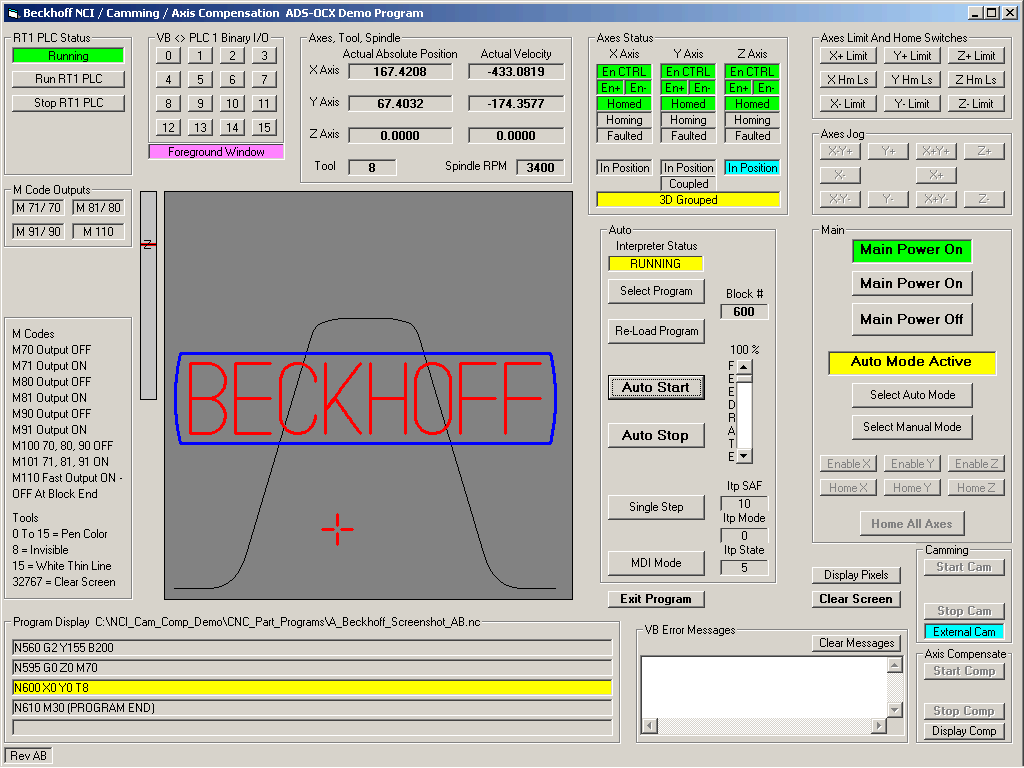This screenshot has width=1024, height=768.
Task: Toggle the M 91/90 output
Action: click(x=39, y=232)
